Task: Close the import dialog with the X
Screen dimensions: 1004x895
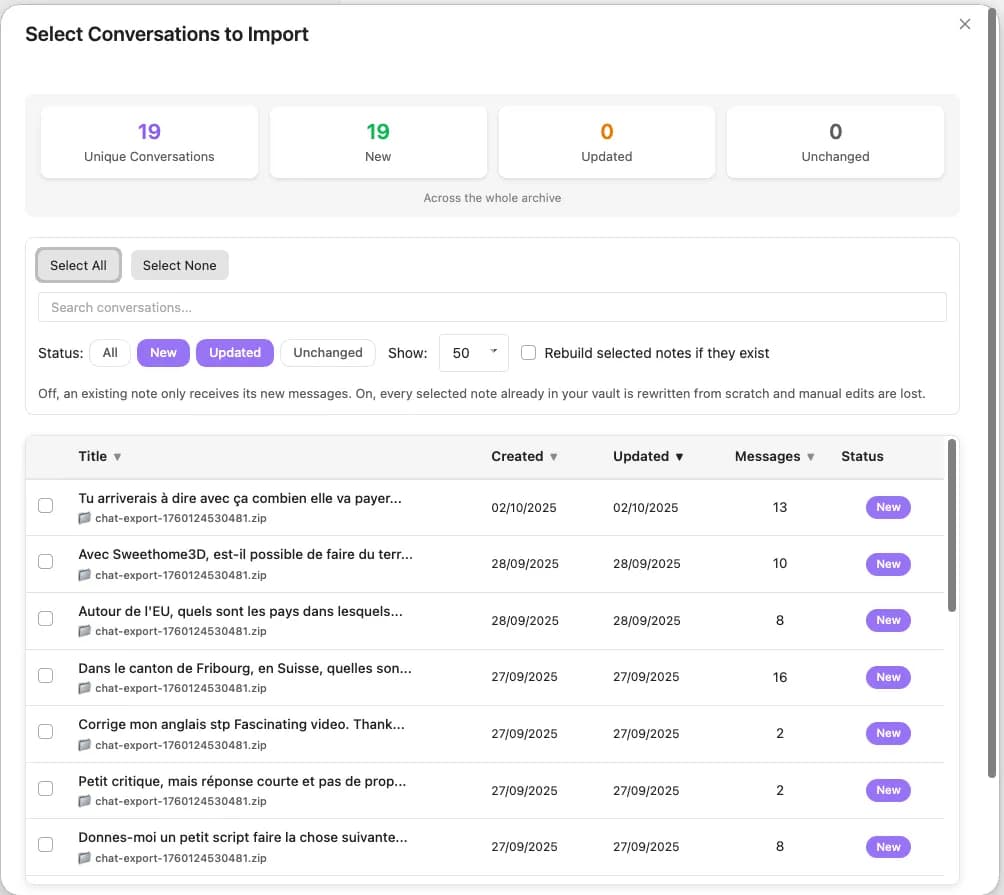Action: coord(964,24)
